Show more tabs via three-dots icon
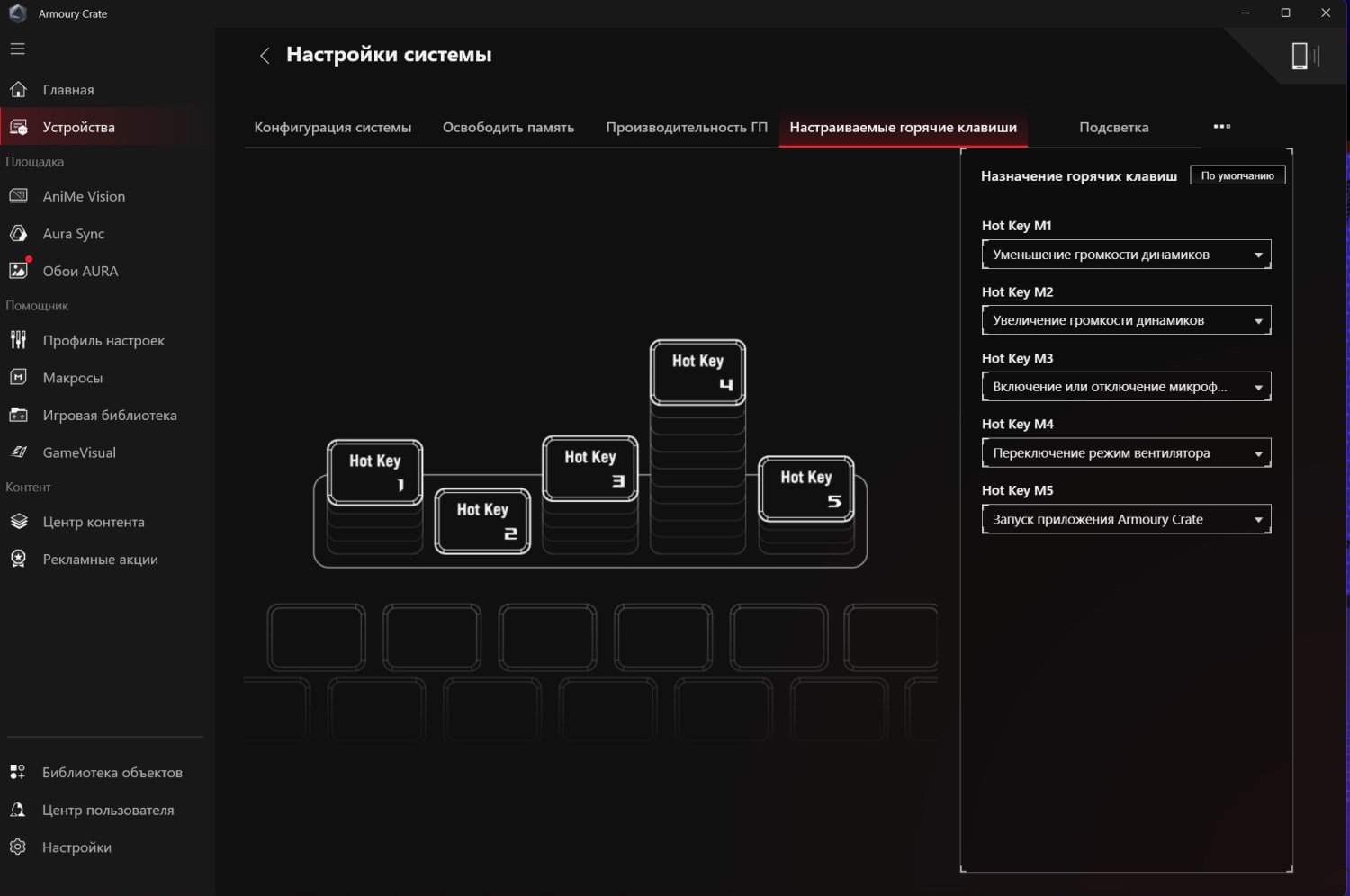This screenshot has height=896, width=1350. 1221,127
